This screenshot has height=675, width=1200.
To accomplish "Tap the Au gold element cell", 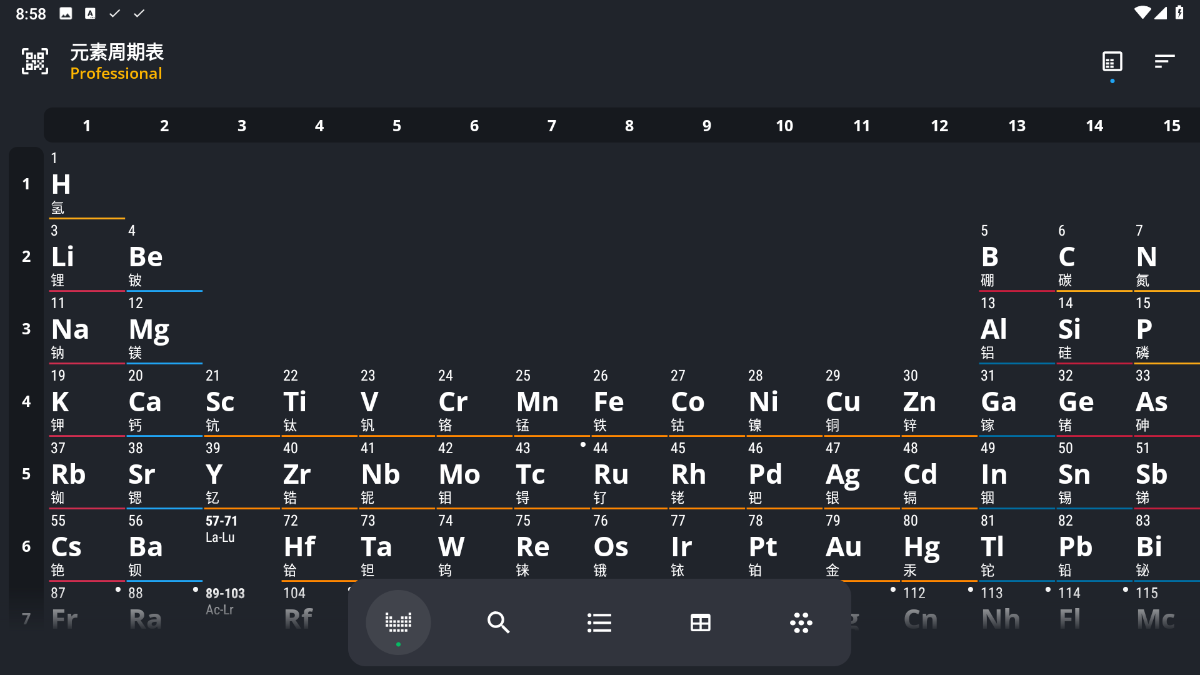I will [x=860, y=546].
